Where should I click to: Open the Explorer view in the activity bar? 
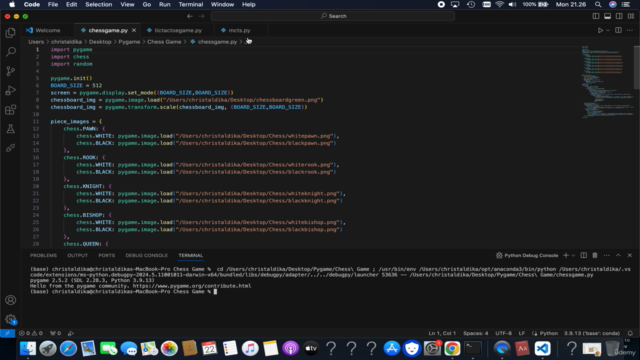pyautogui.click(x=11, y=33)
